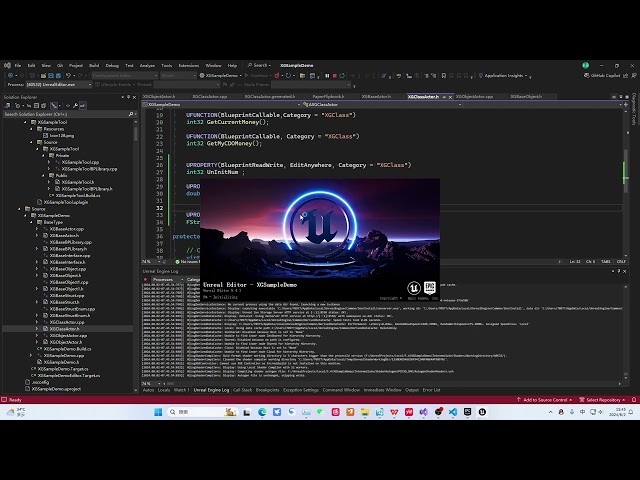Switch to the Output tab

pyautogui.click(x=412, y=390)
